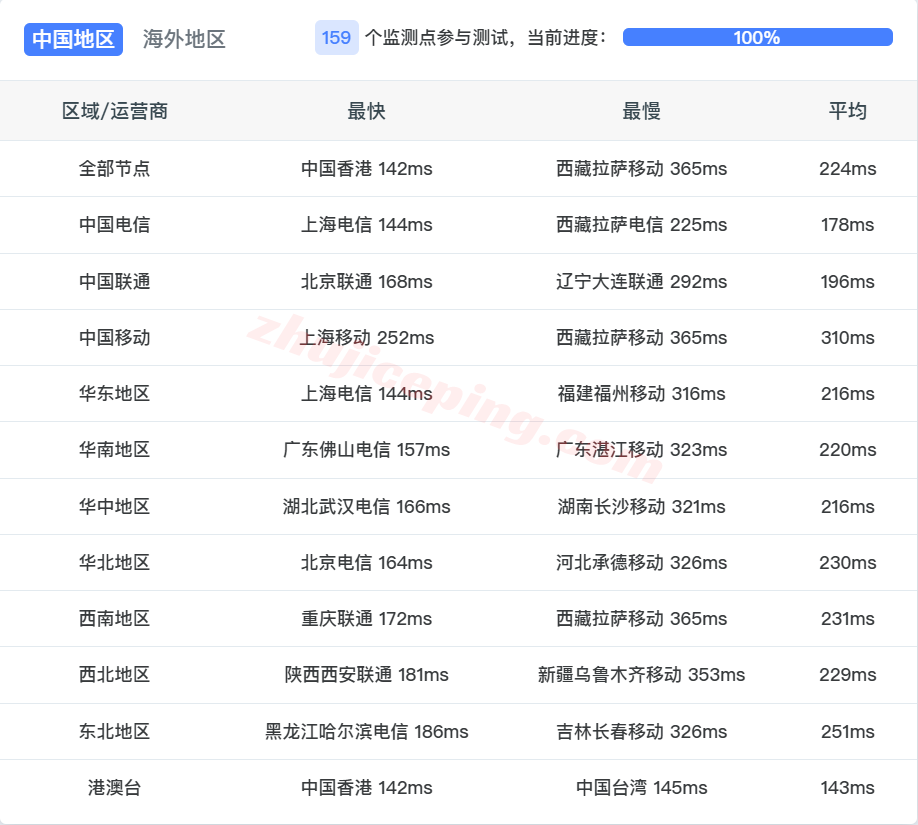This screenshot has width=918, height=825.
Task: Click the 上海电信 144ms result cell
Action: (367, 225)
